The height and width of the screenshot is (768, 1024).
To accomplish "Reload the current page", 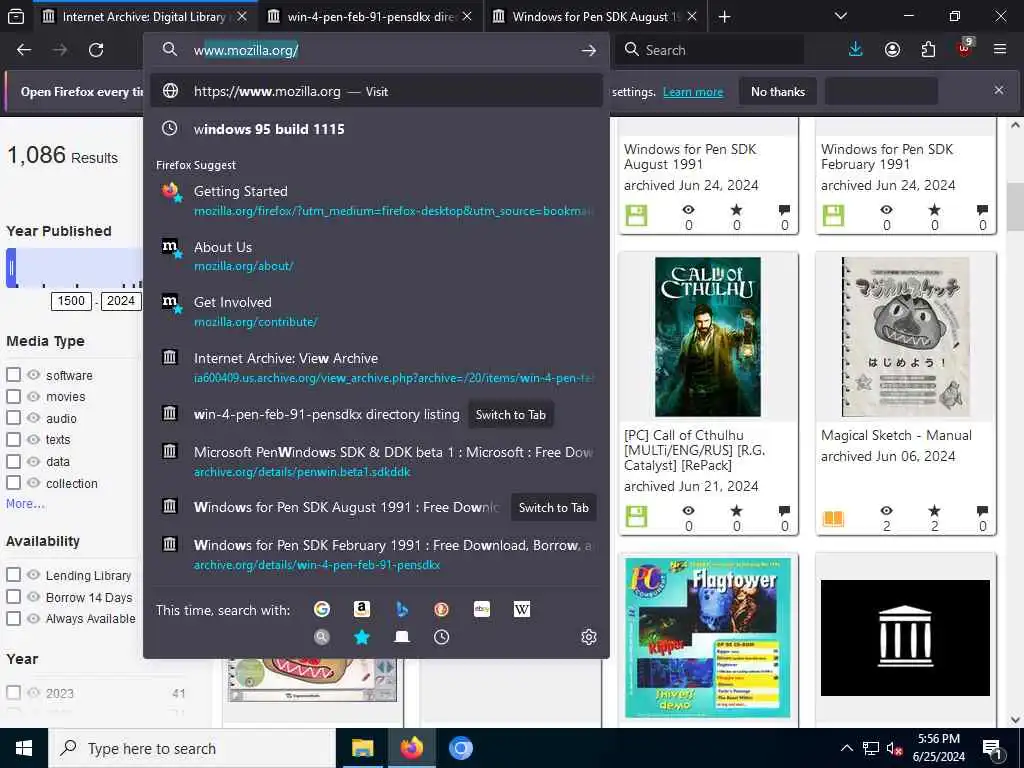I will pos(96,50).
